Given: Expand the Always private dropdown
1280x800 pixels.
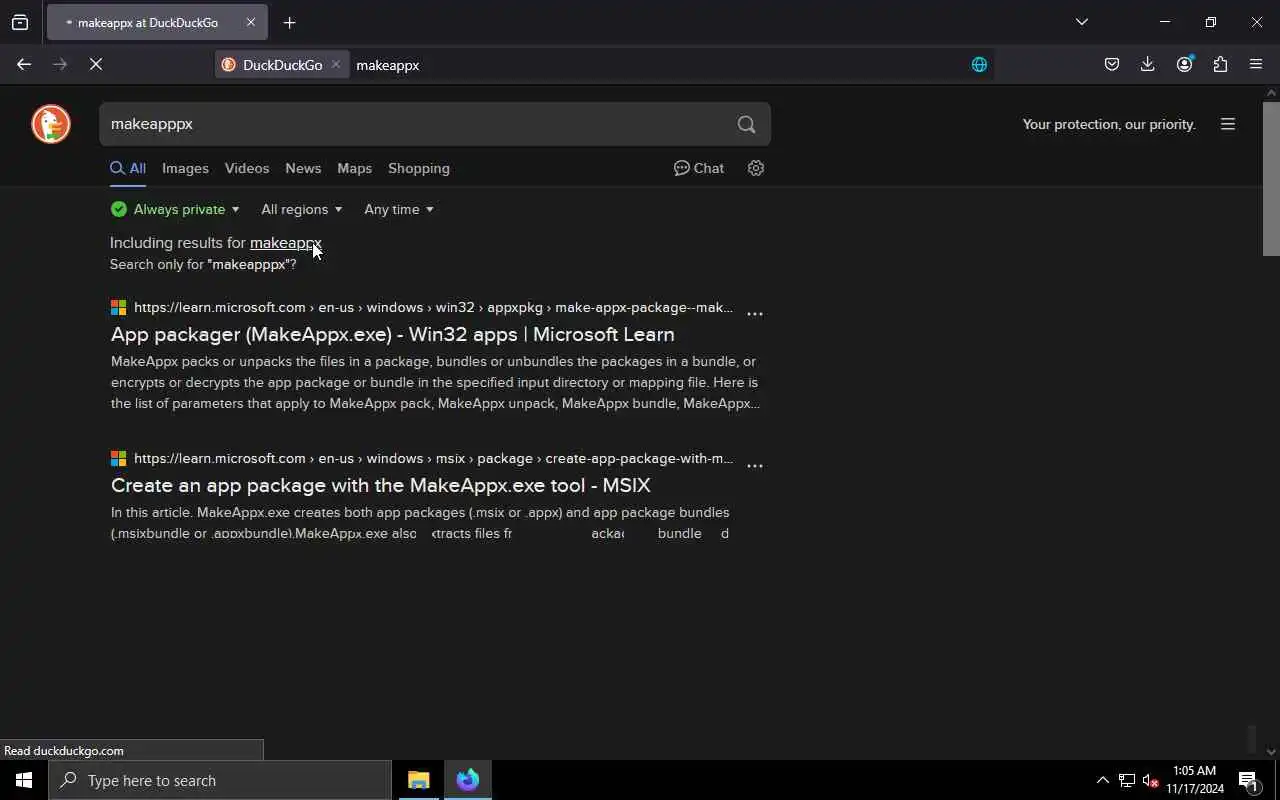Looking at the screenshot, I should click(x=175, y=209).
